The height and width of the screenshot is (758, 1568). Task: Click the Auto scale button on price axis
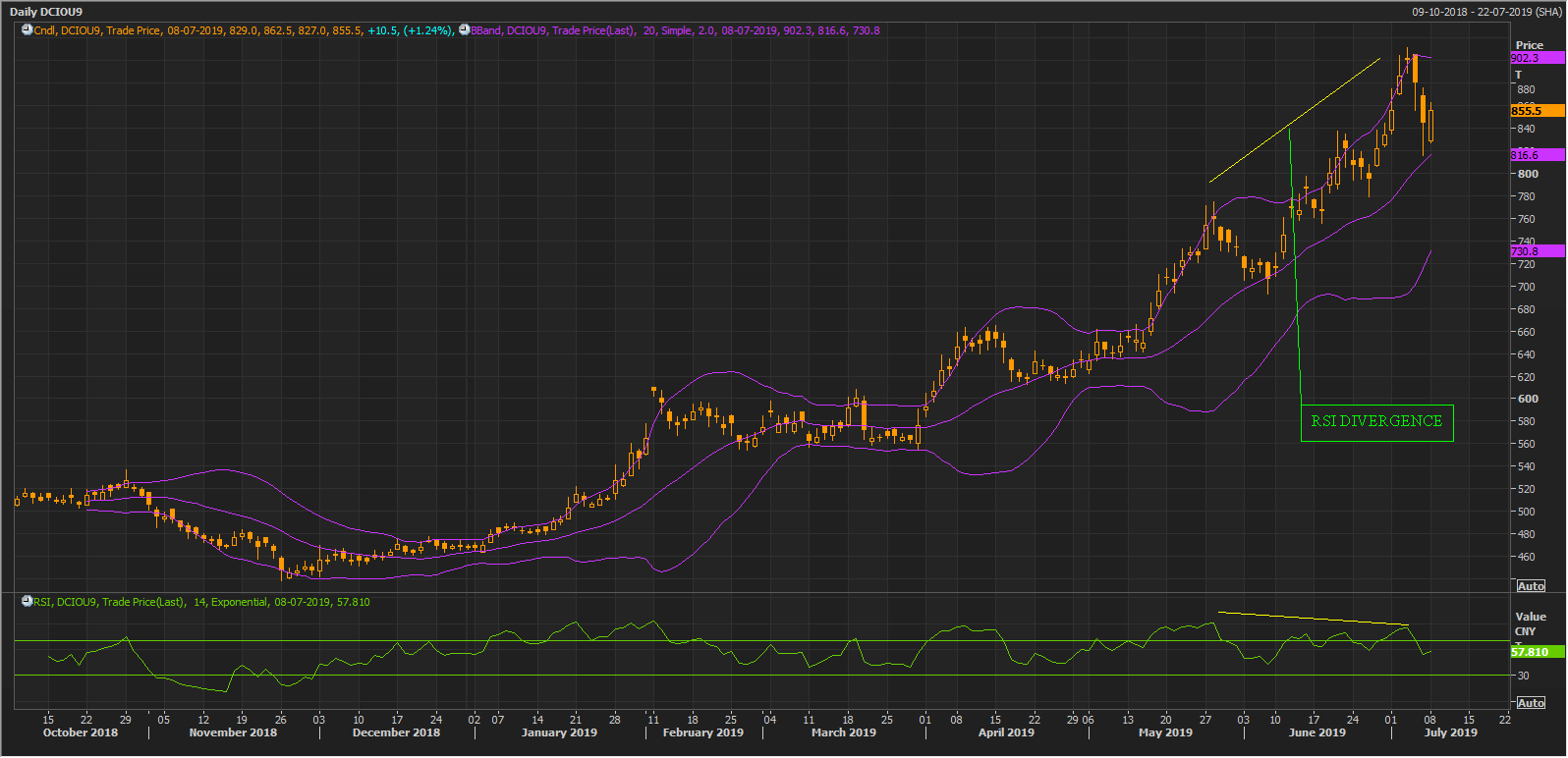pos(1531,586)
